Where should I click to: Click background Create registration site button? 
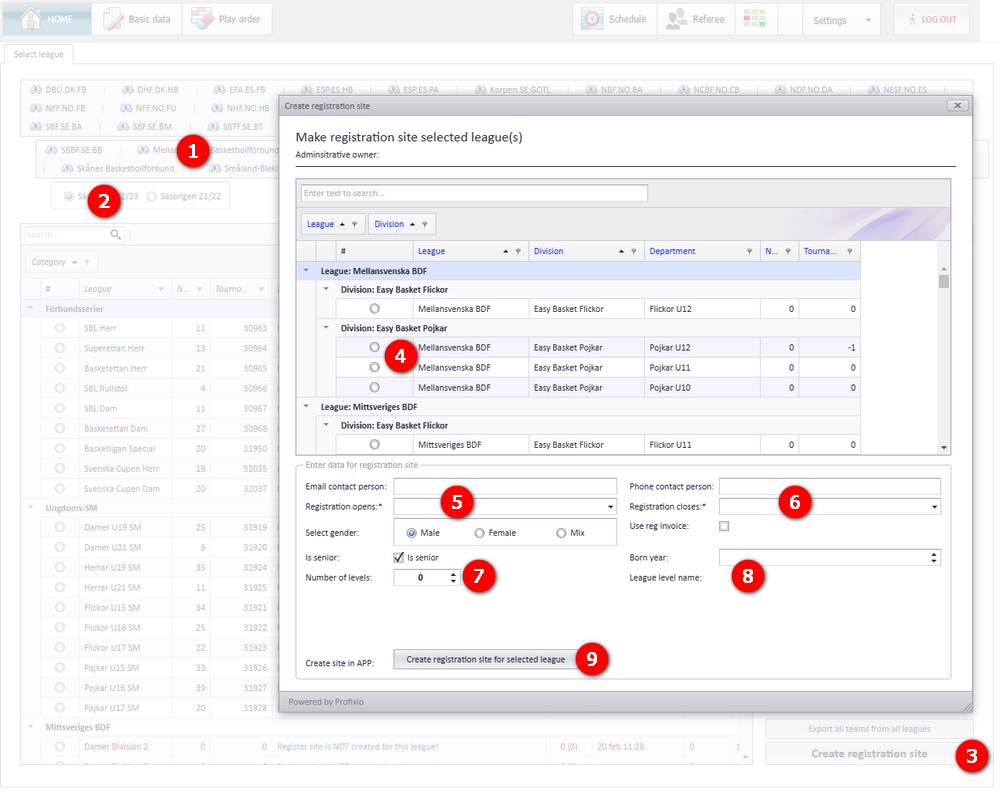click(x=869, y=754)
